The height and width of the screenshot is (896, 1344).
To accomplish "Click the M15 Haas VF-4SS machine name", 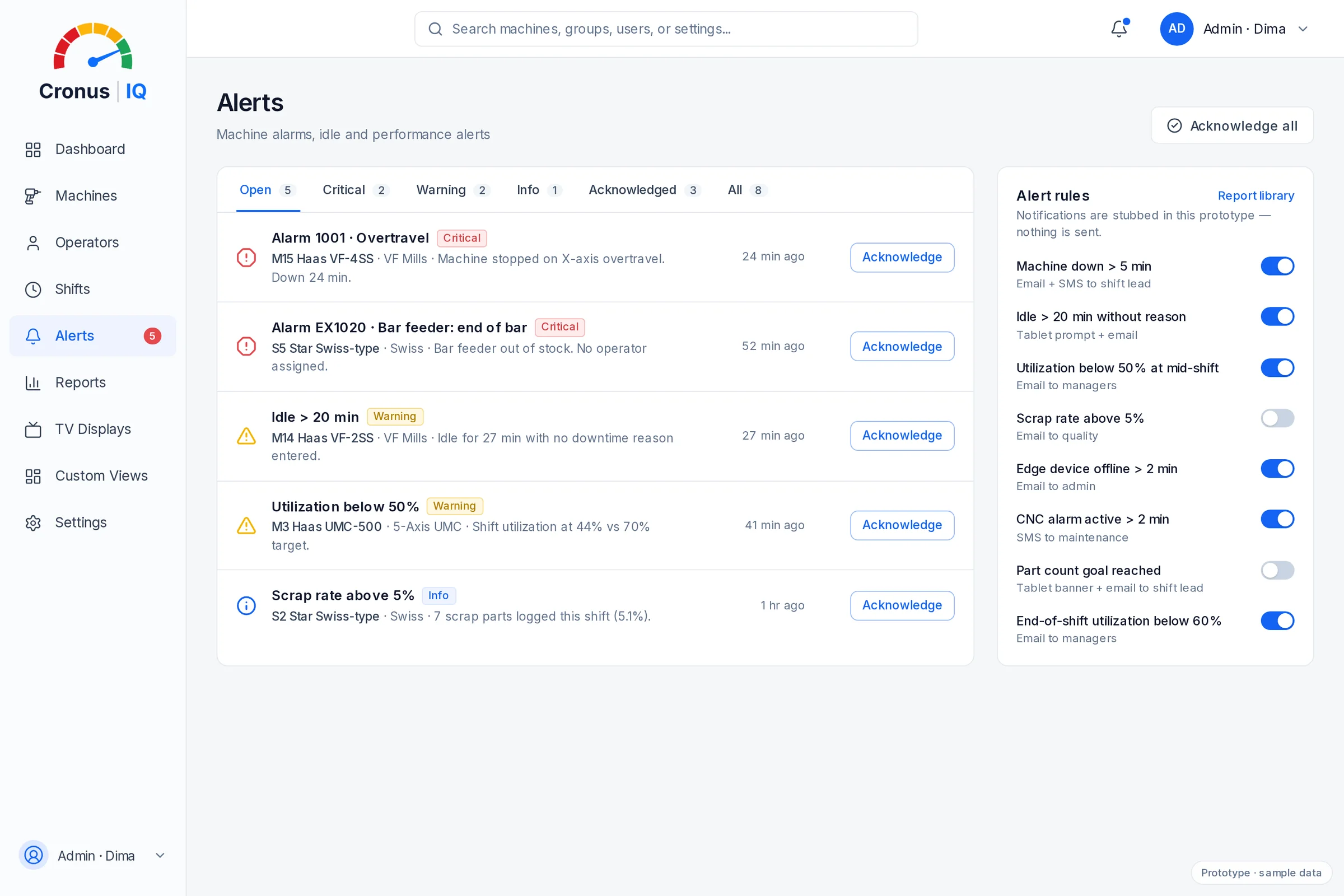I will [x=323, y=259].
